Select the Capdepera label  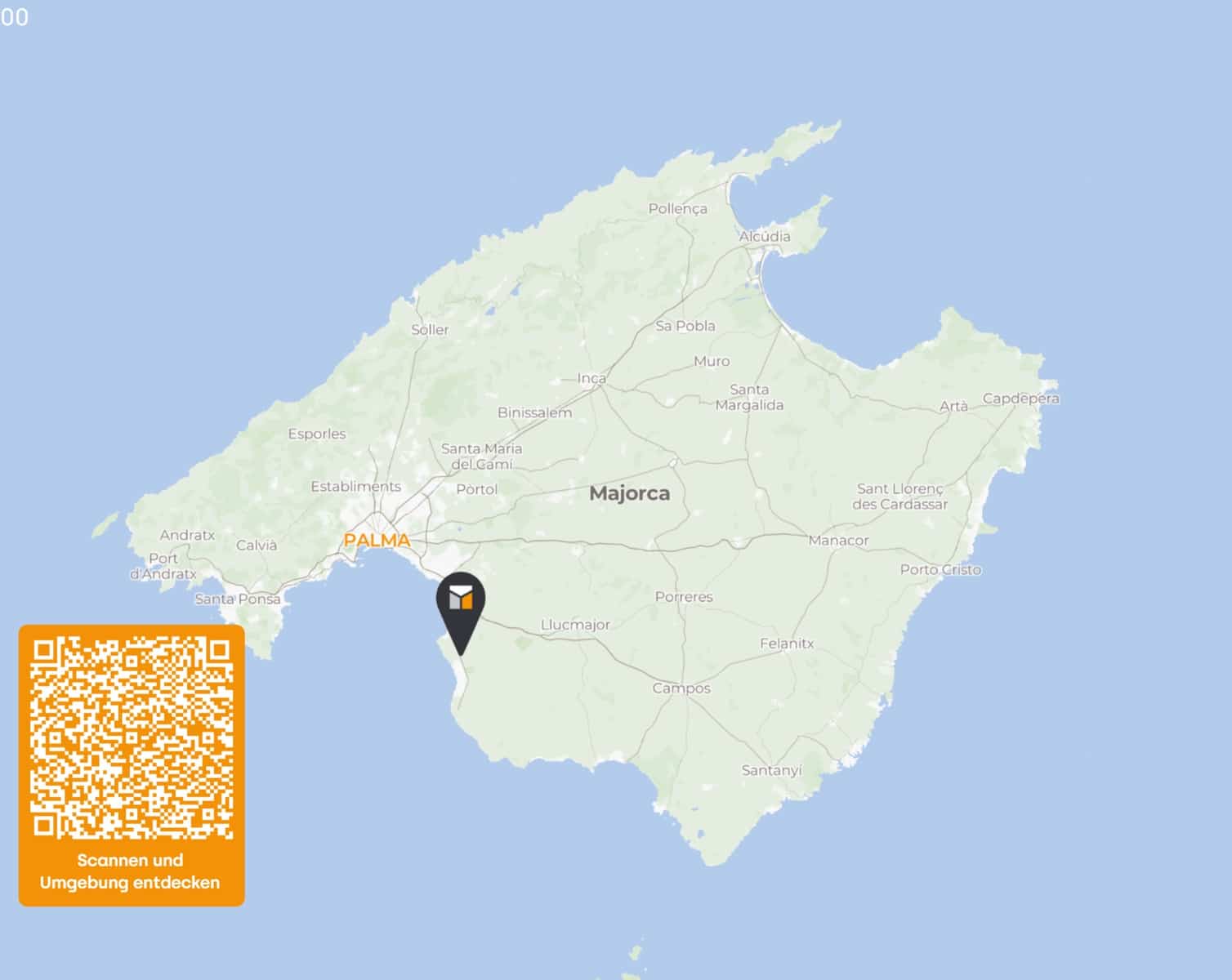[x=1020, y=399]
